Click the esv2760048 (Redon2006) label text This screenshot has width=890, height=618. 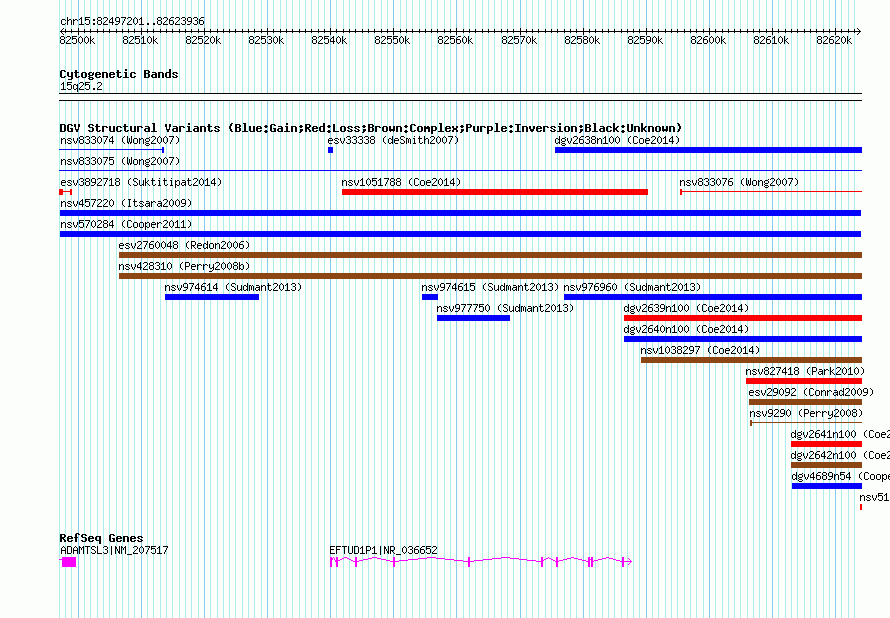pyautogui.click(x=184, y=245)
